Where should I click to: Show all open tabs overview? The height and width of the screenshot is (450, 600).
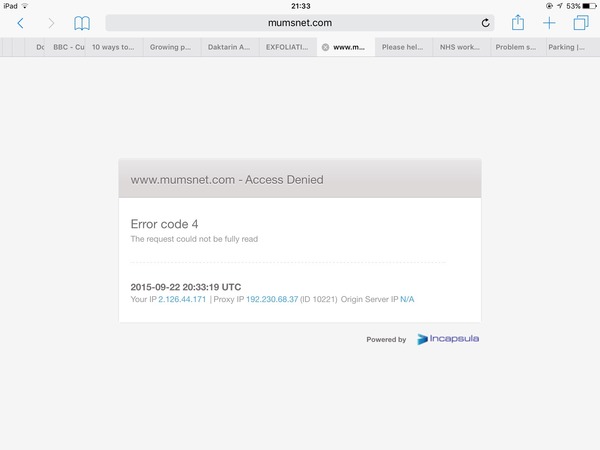click(581, 23)
